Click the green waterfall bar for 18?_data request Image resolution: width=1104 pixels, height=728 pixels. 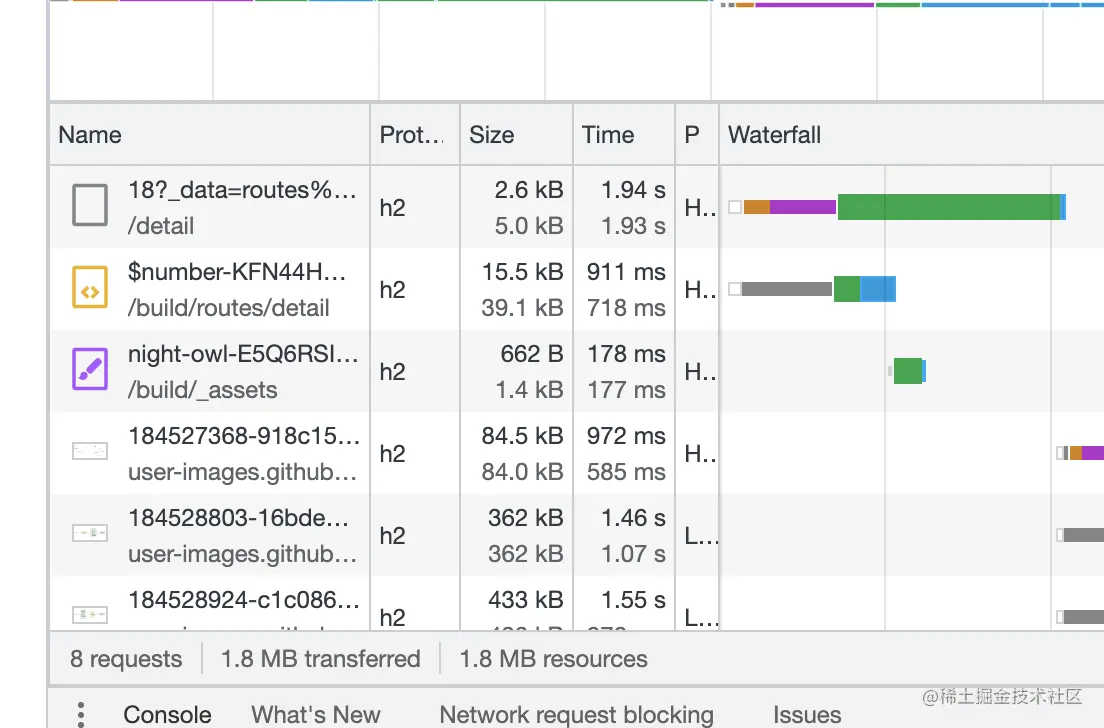point(947,207)
